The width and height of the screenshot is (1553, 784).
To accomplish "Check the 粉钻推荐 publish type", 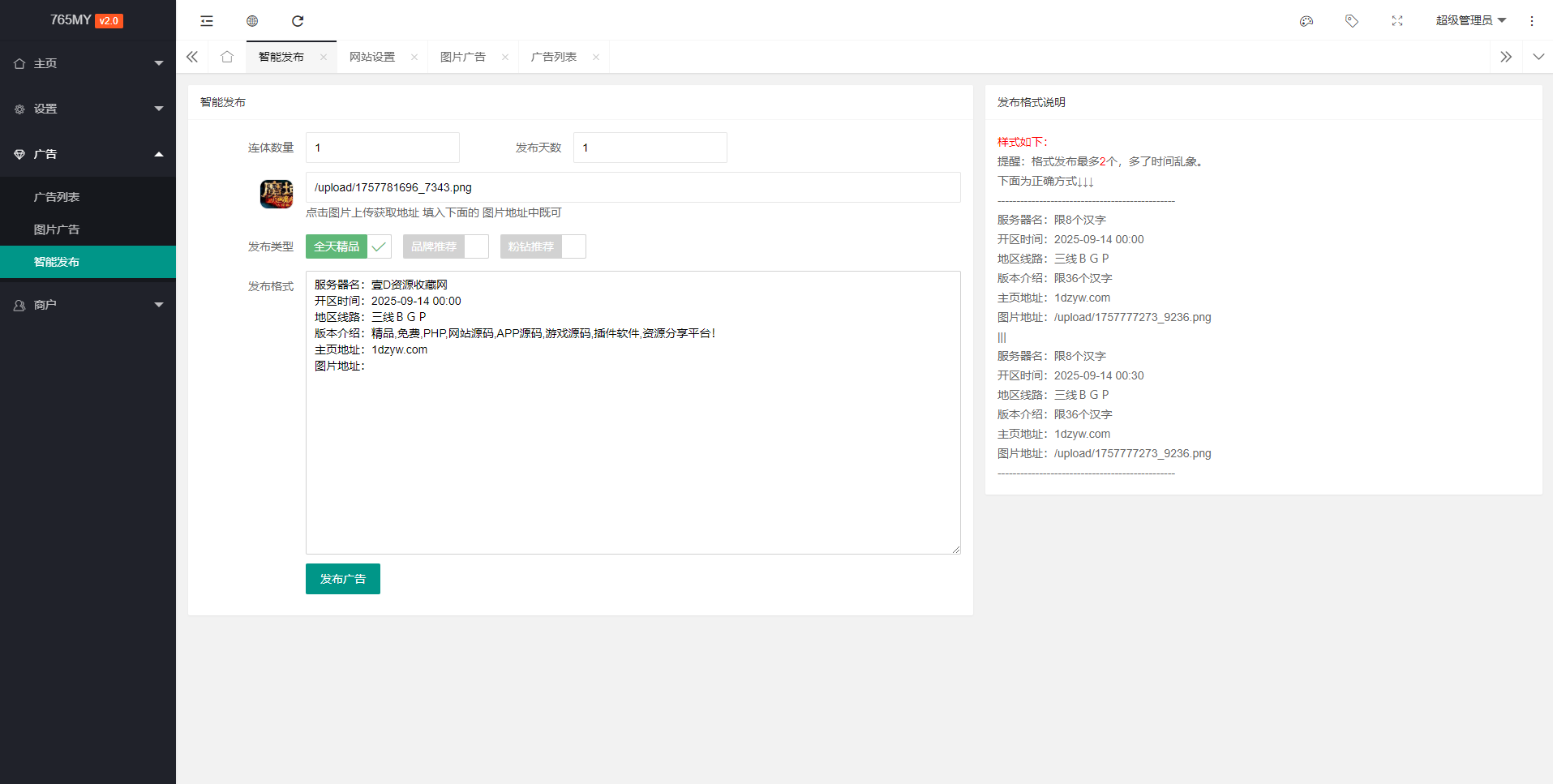I will coord(575,246).
